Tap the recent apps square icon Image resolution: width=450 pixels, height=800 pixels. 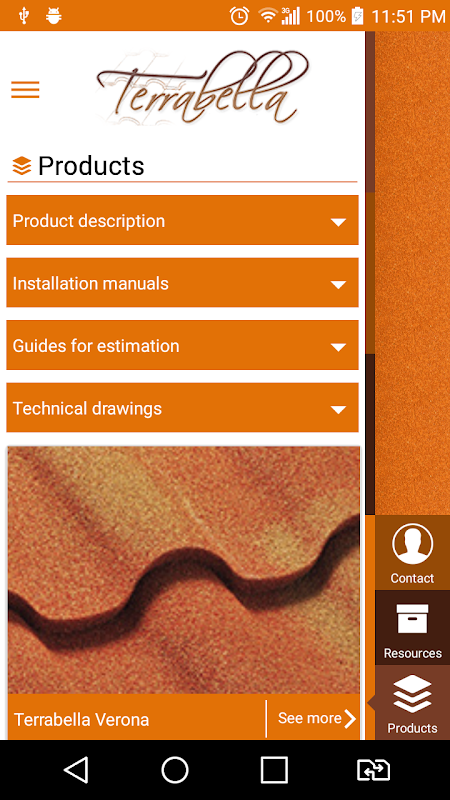[x=274, y=769]
